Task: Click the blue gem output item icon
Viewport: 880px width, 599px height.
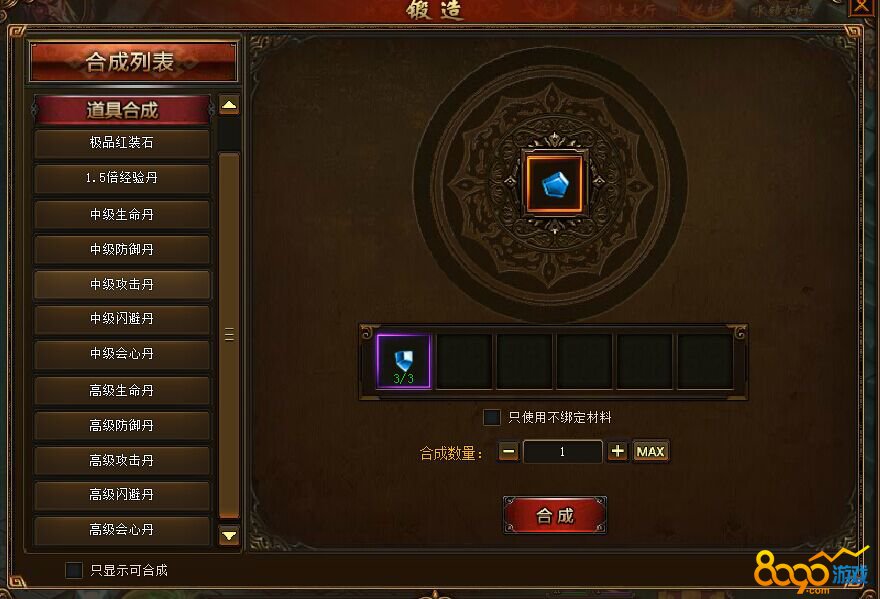Action: pyautogui.click(x=554, y=184)
